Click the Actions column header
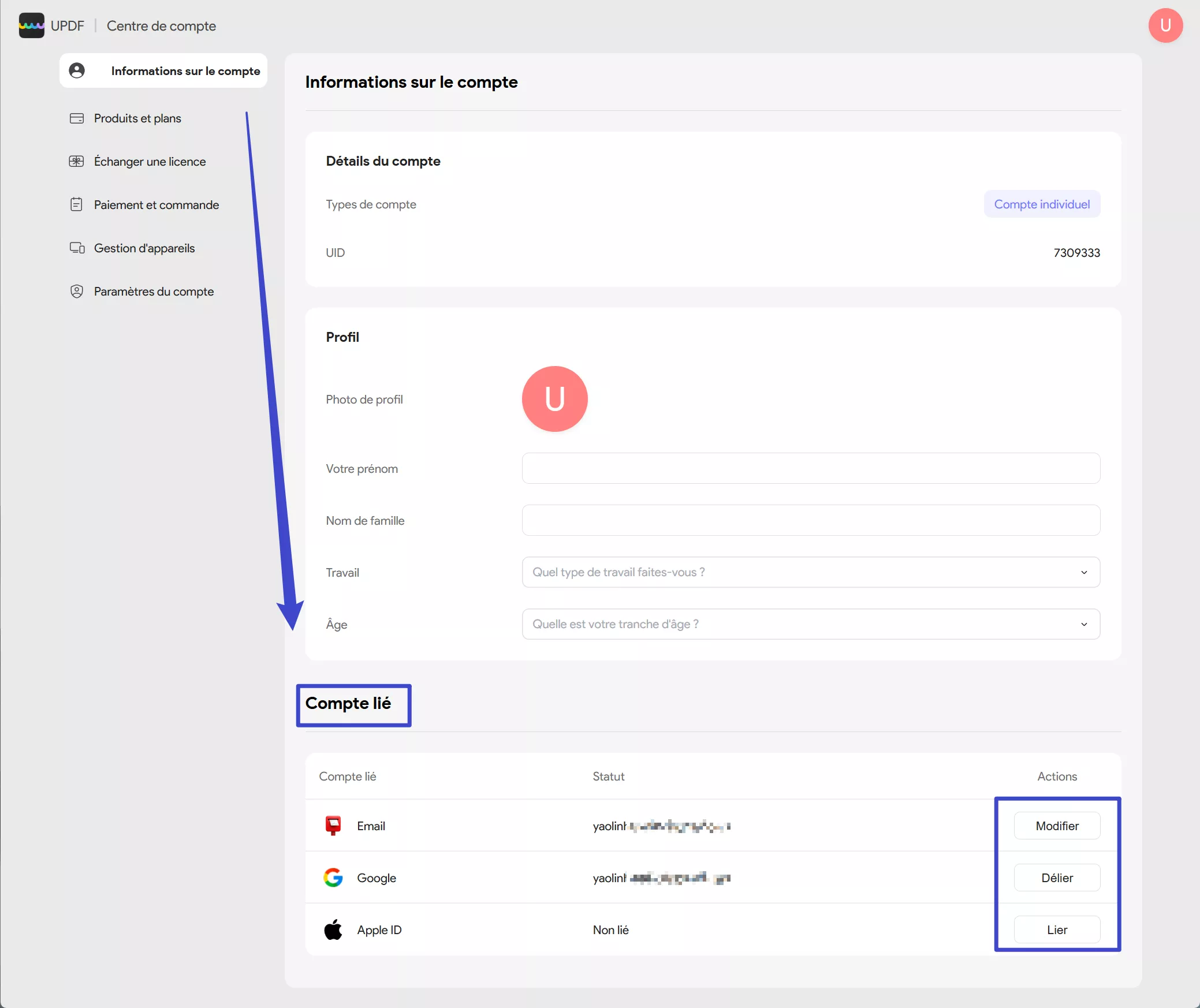 (x=1057, y=776)
